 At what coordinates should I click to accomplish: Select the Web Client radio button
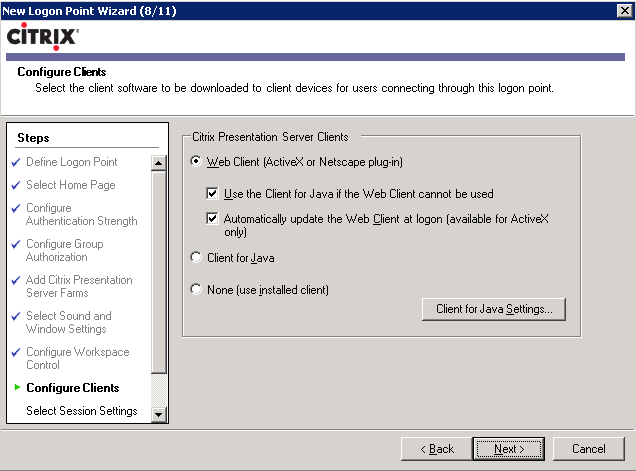pos(196,161)
